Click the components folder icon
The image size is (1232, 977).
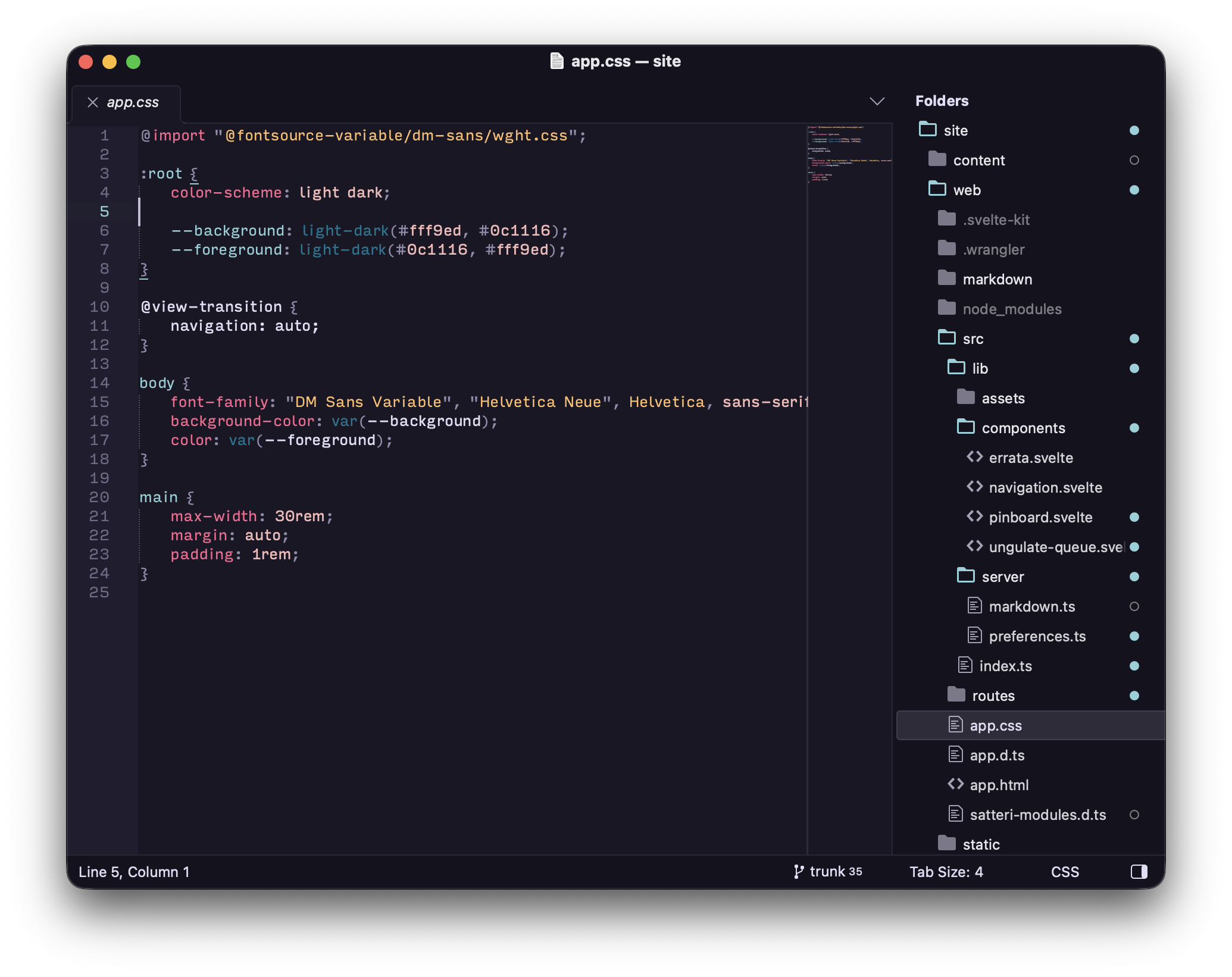point(965,427)
